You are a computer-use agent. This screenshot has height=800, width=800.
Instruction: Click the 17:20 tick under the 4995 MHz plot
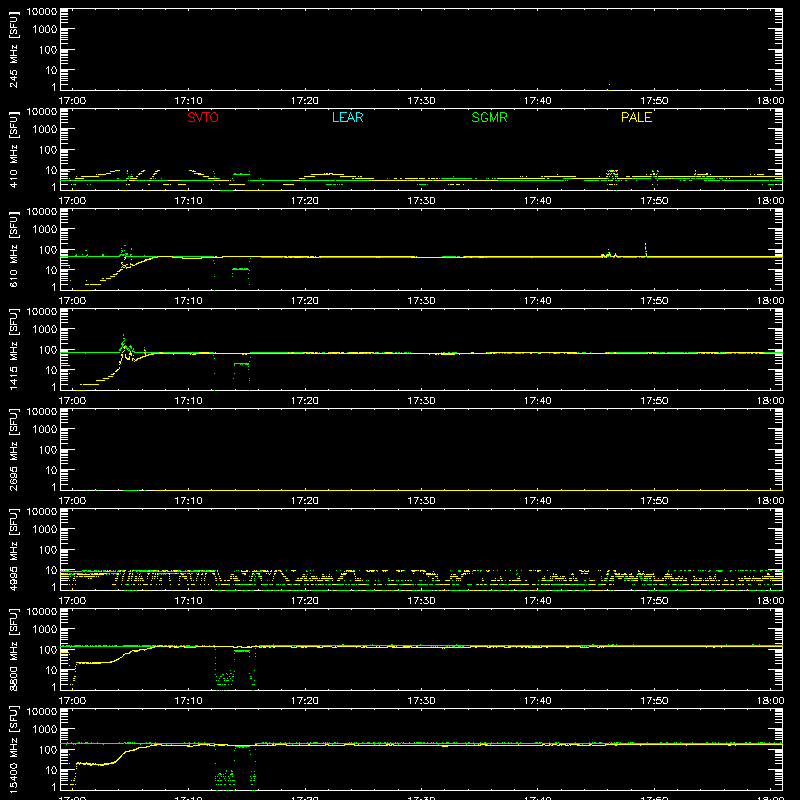click(305, 601)
